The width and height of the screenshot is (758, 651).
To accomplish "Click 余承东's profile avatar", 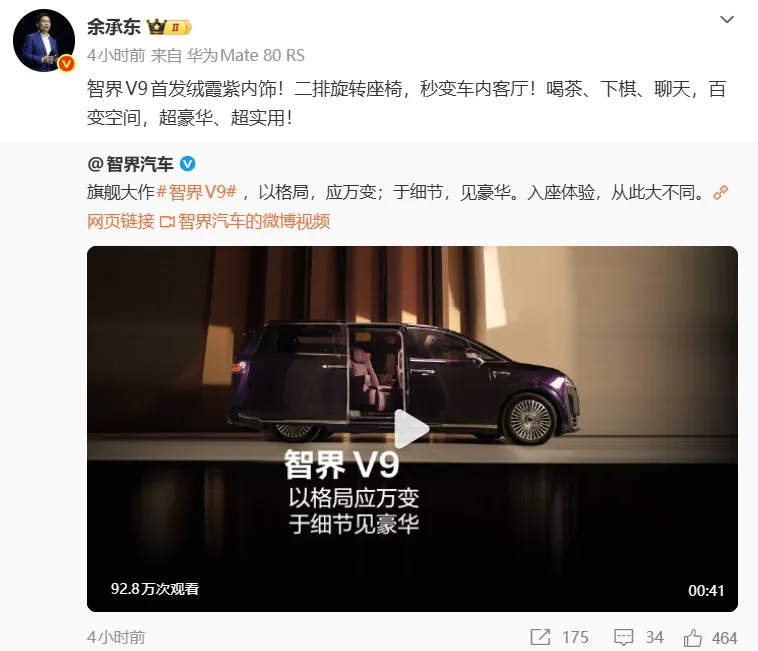I will pyautogui.click(x=44, y=41).
